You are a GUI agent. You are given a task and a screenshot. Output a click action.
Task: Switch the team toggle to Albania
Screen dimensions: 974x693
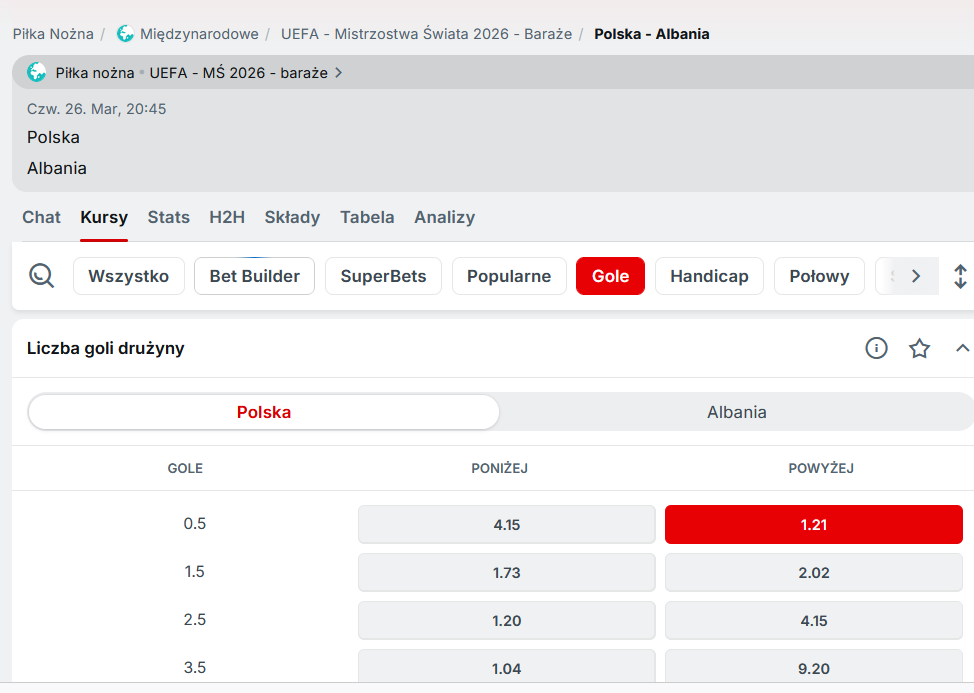coord(736,412)
